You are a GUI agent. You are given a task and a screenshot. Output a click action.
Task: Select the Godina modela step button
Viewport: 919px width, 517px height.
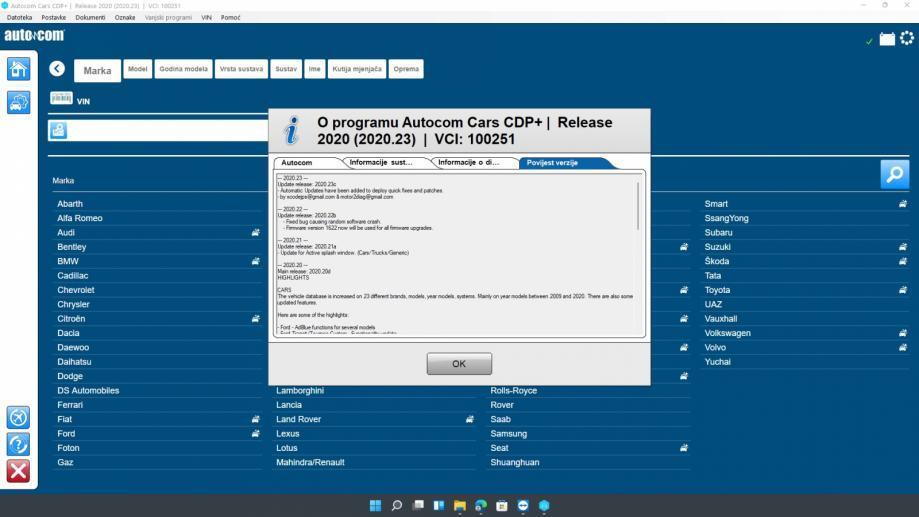point(183,69)
